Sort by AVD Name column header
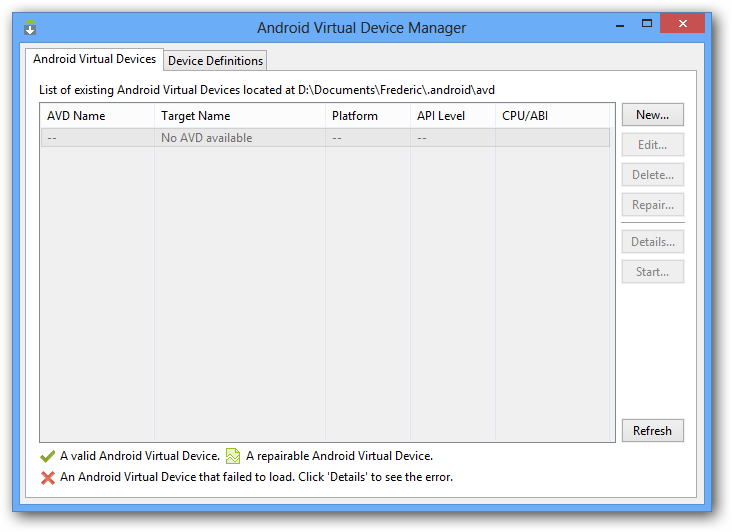732x532 pixels. (x=97, y=116)
